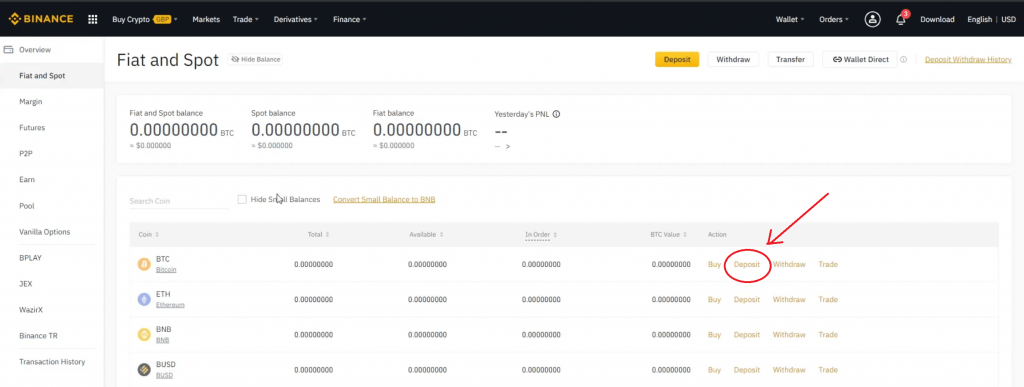Click the Bitcoin name link under BTC
Image resolution: width=1024 pixels, height=387 pixels.
coord(166,270)
